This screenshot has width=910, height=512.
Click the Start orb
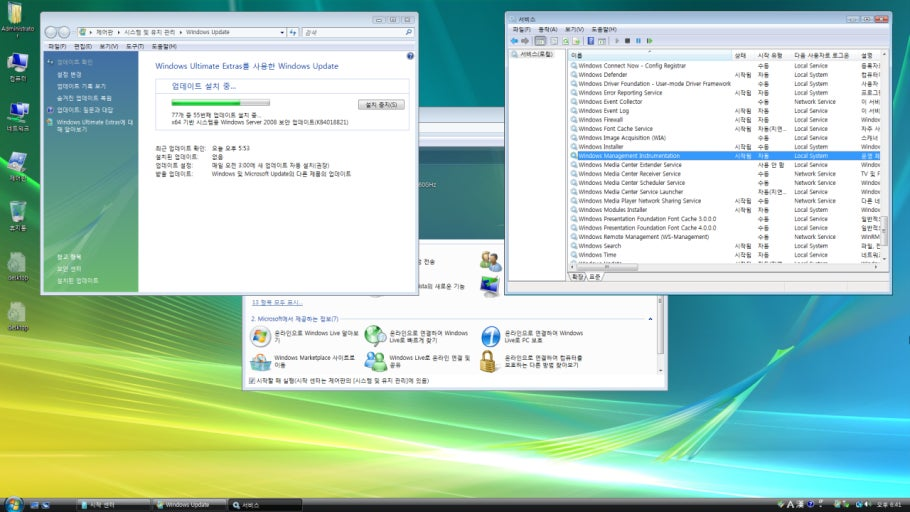pos(13,504)
